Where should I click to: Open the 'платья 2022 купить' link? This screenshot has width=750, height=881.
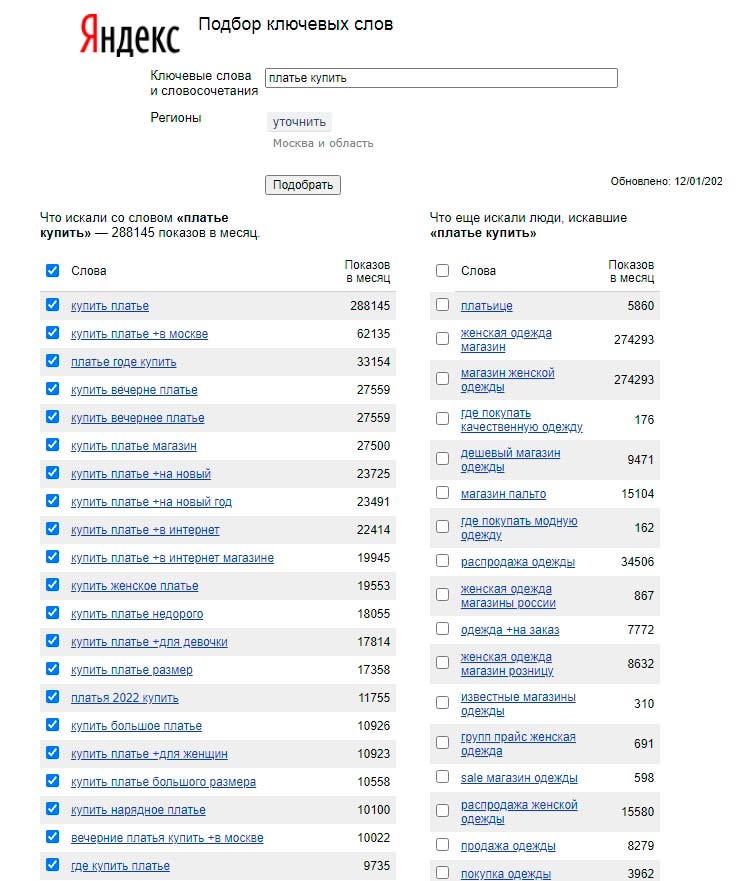click(125, 698)
